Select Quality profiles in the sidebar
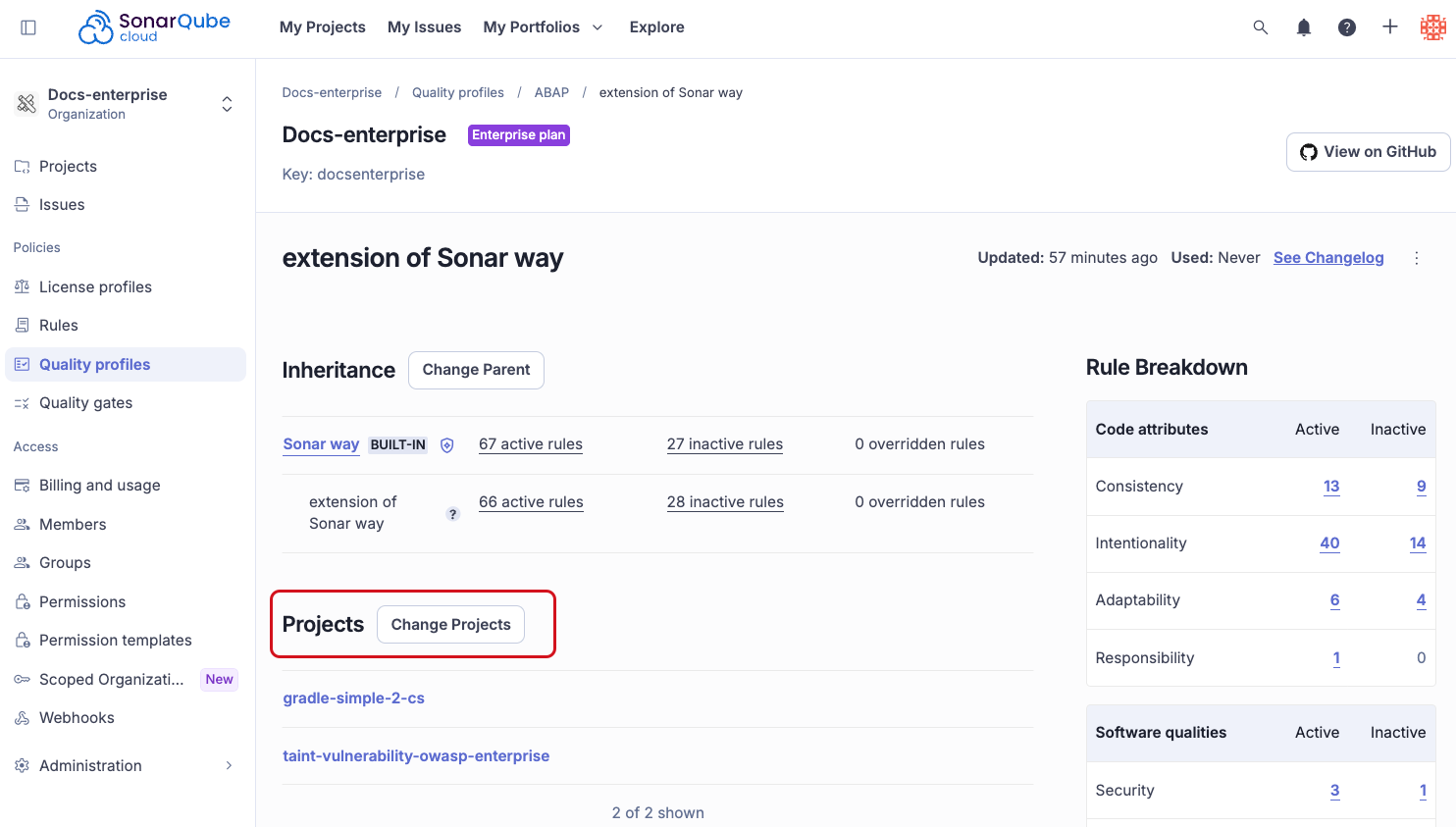 126,365
